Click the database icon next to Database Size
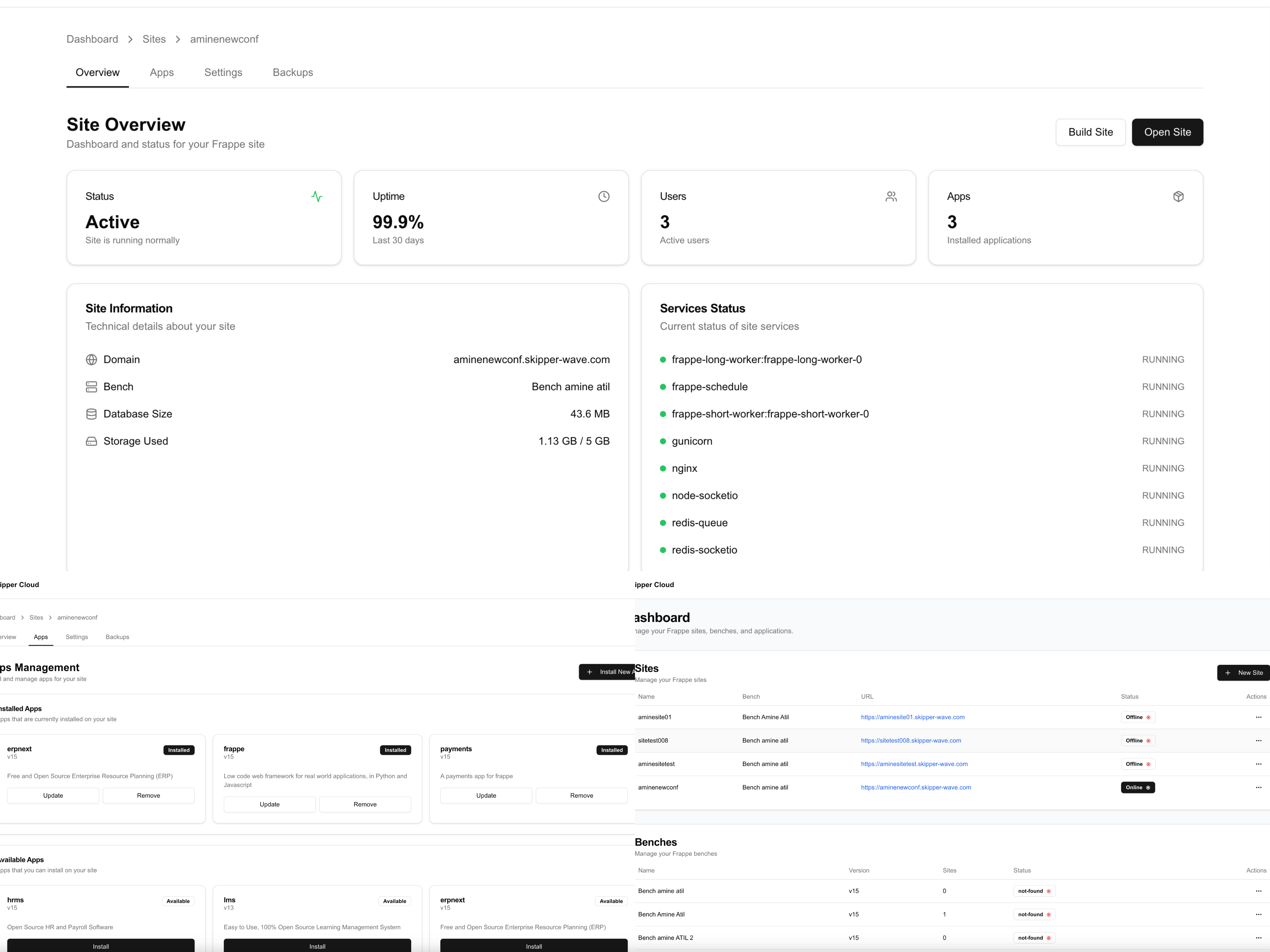The height and width of the screenshot is (952, 1270). 92,414
